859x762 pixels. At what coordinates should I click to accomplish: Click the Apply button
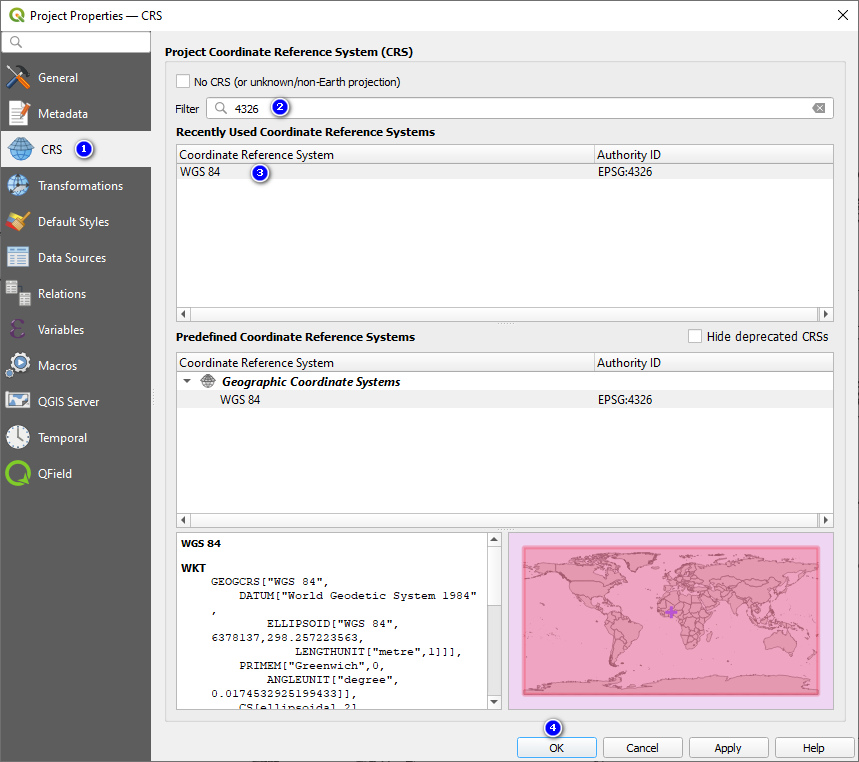click(x=728, y=748)
